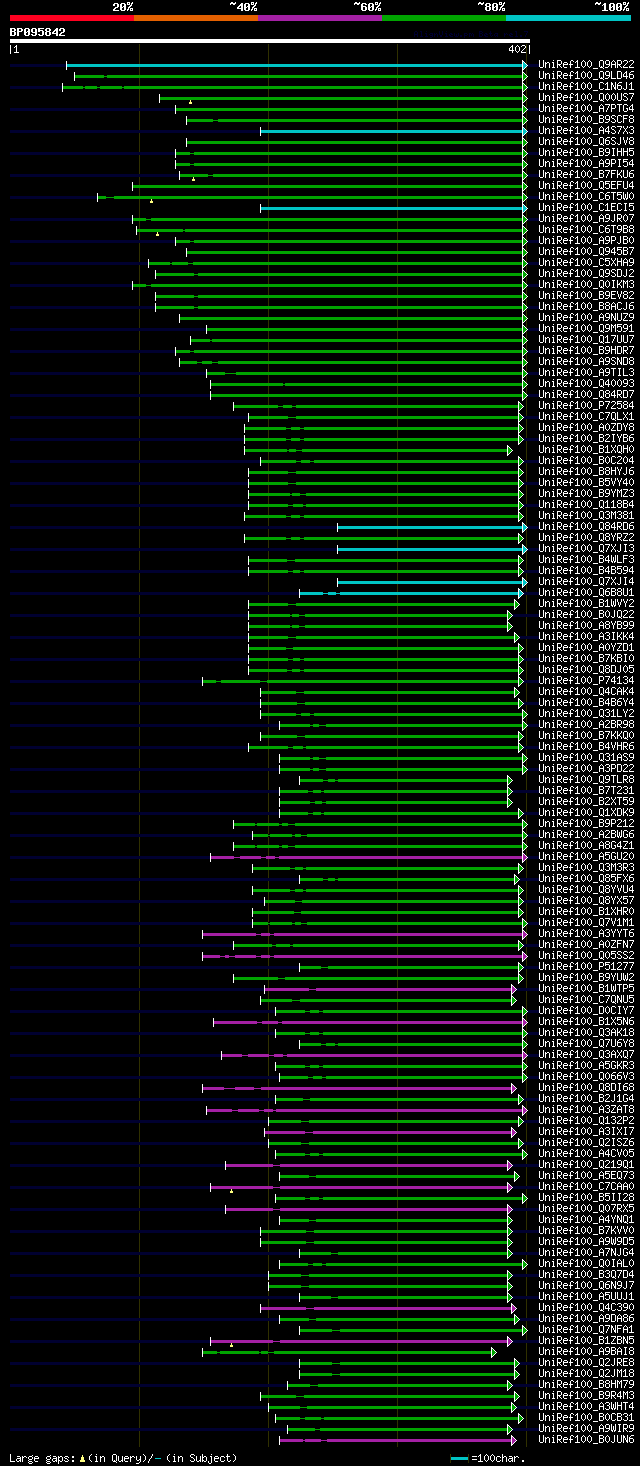
Task: Select the UniRef100_Q31AS9 label
Action: pos(586,757)
